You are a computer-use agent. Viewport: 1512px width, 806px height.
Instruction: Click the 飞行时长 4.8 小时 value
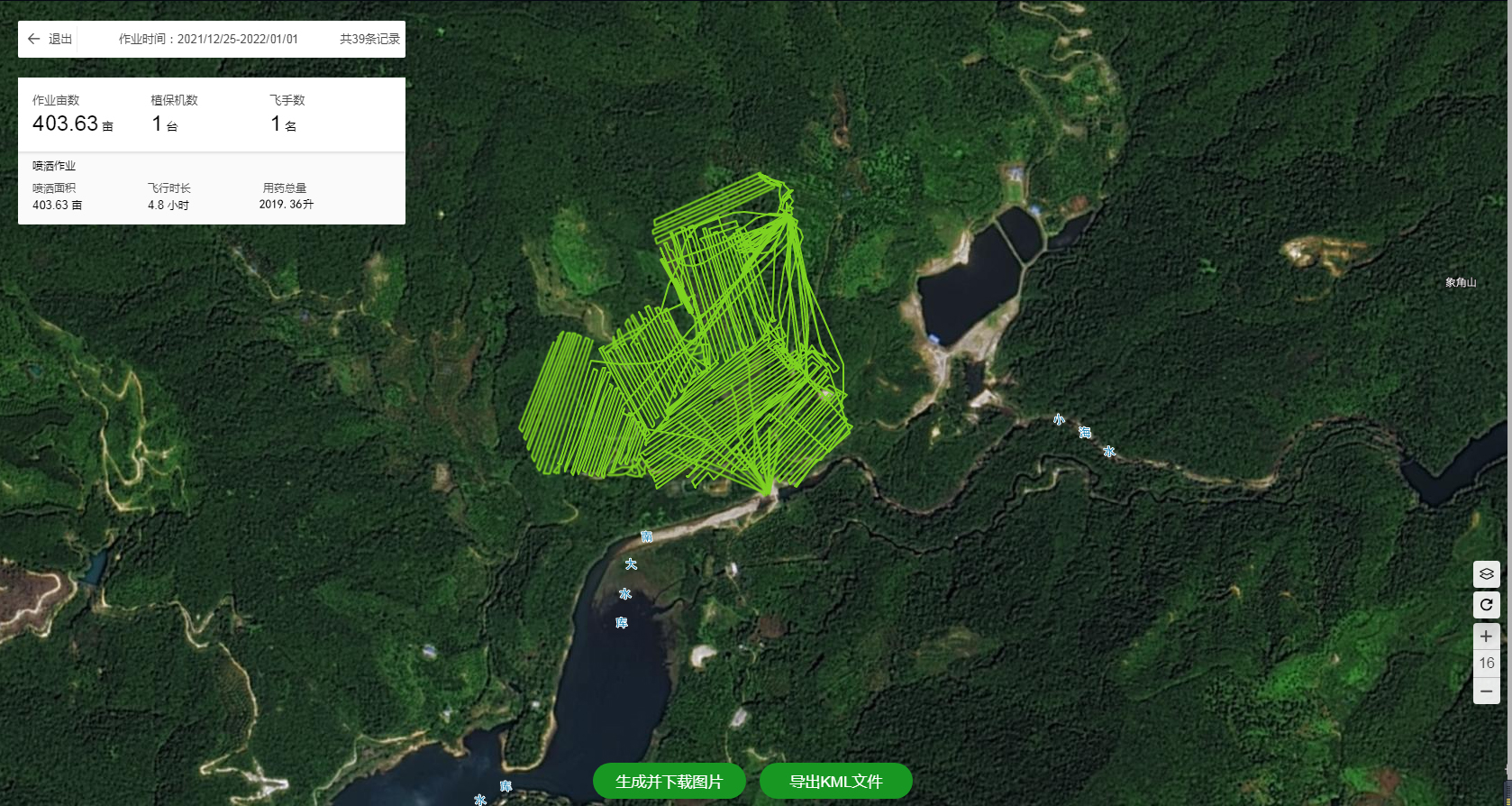[x=169, y=205]
